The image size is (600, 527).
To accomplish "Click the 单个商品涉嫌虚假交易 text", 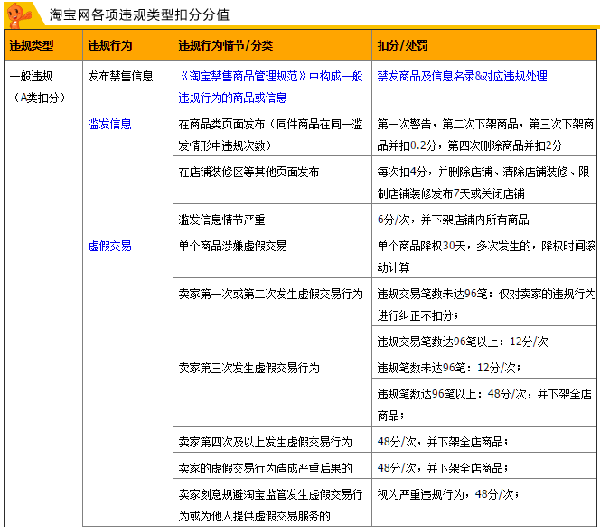I will click(232, 245).
